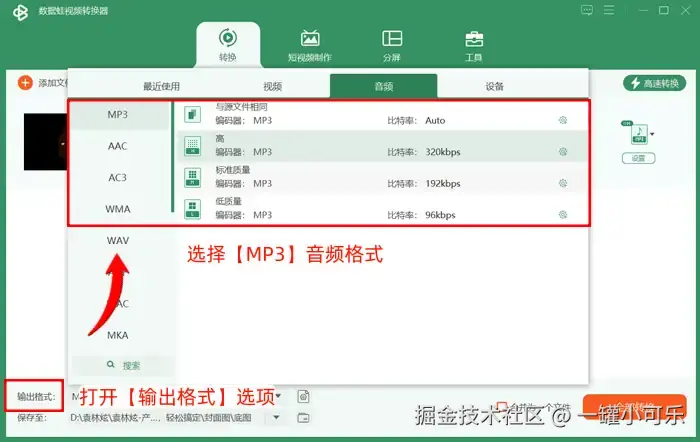The image size is (700, 442).
Task: Expand the dropdown arrow beside MP3 file icon
Action: (x=652, y=134)
